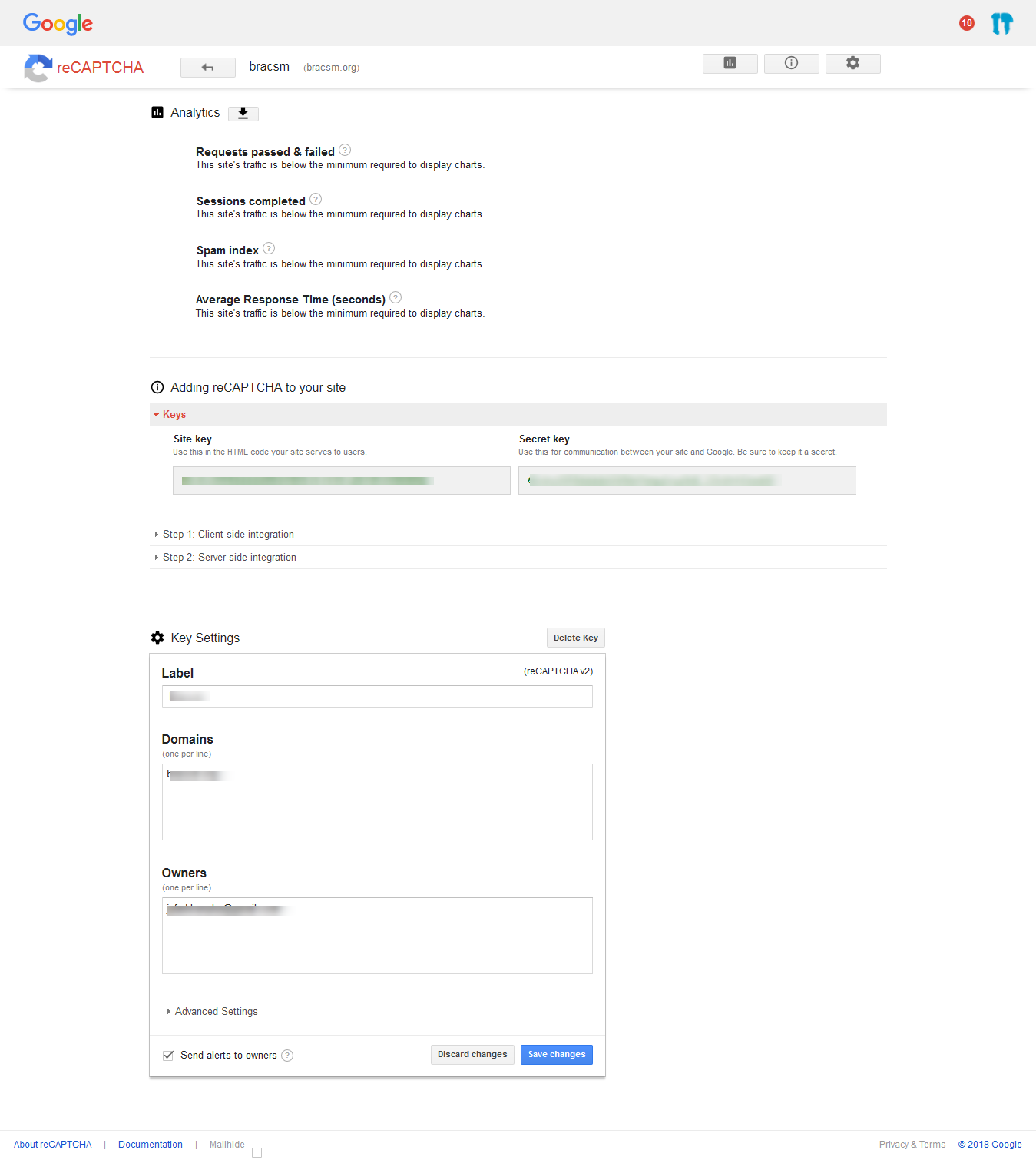The image size is (1036, 1160).
Task: Click into the Domains text area
Action: click(x=377, y=807)
